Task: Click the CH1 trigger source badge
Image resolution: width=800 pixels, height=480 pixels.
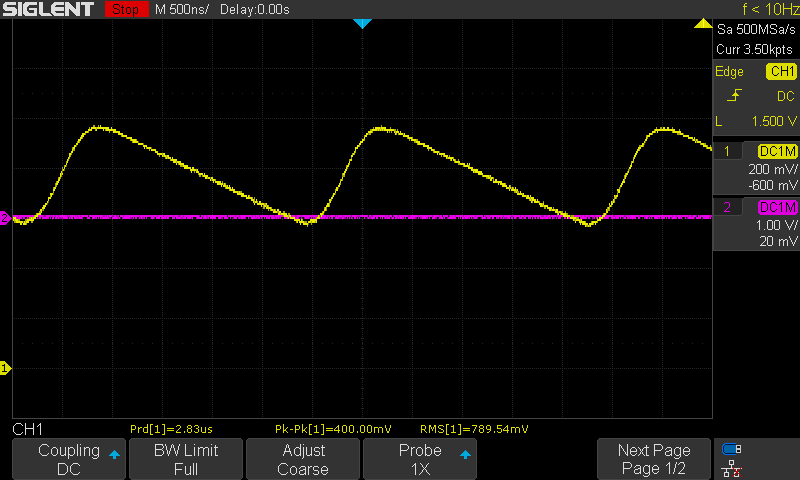Action: 782,71
